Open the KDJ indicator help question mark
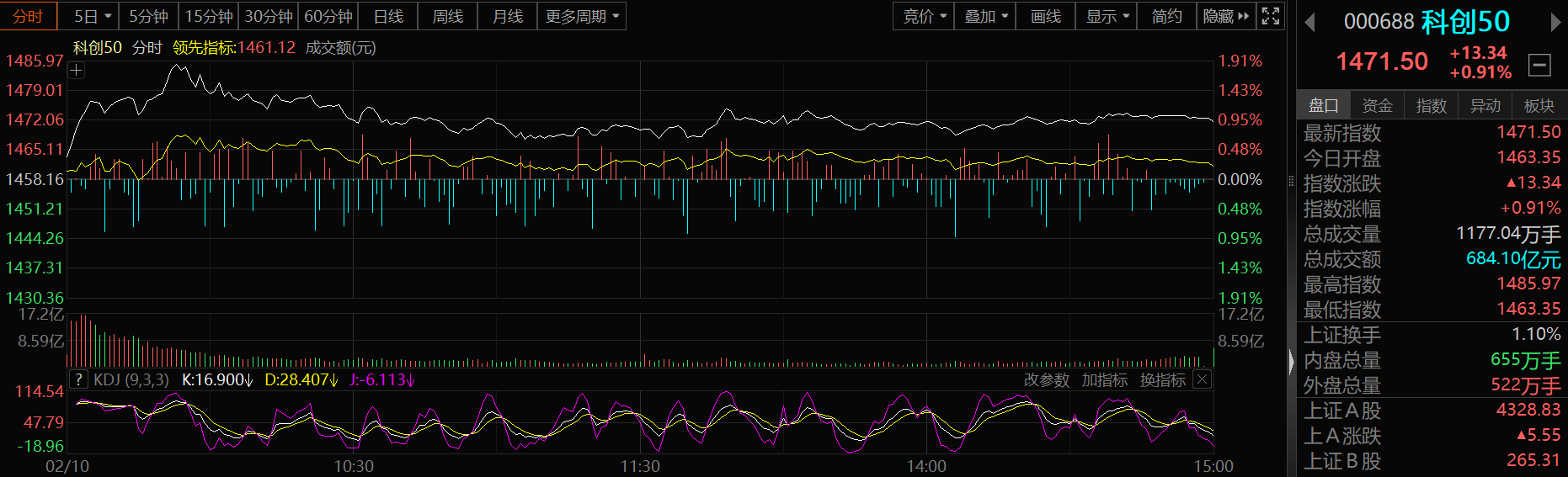Image resolution: width=1568 pixels, height=477 pixels. point(78,379)
